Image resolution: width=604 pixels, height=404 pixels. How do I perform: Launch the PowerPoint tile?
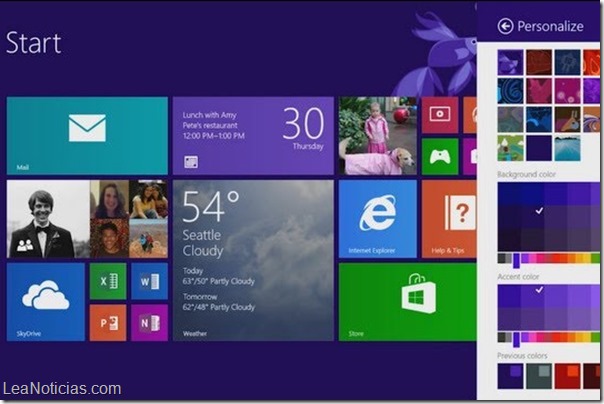108,323
